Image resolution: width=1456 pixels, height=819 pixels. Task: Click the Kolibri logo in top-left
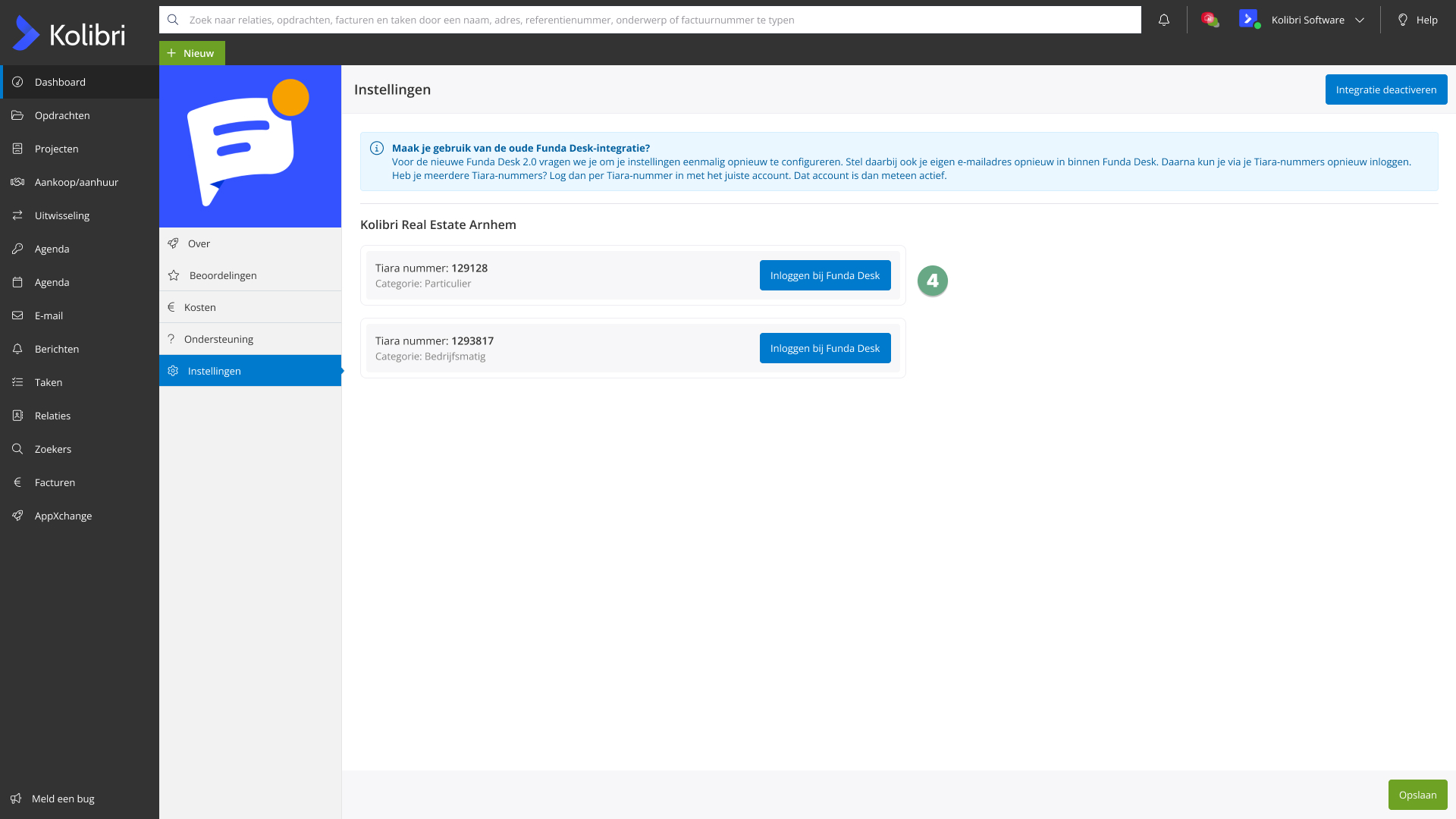click(x=69, y=33)
